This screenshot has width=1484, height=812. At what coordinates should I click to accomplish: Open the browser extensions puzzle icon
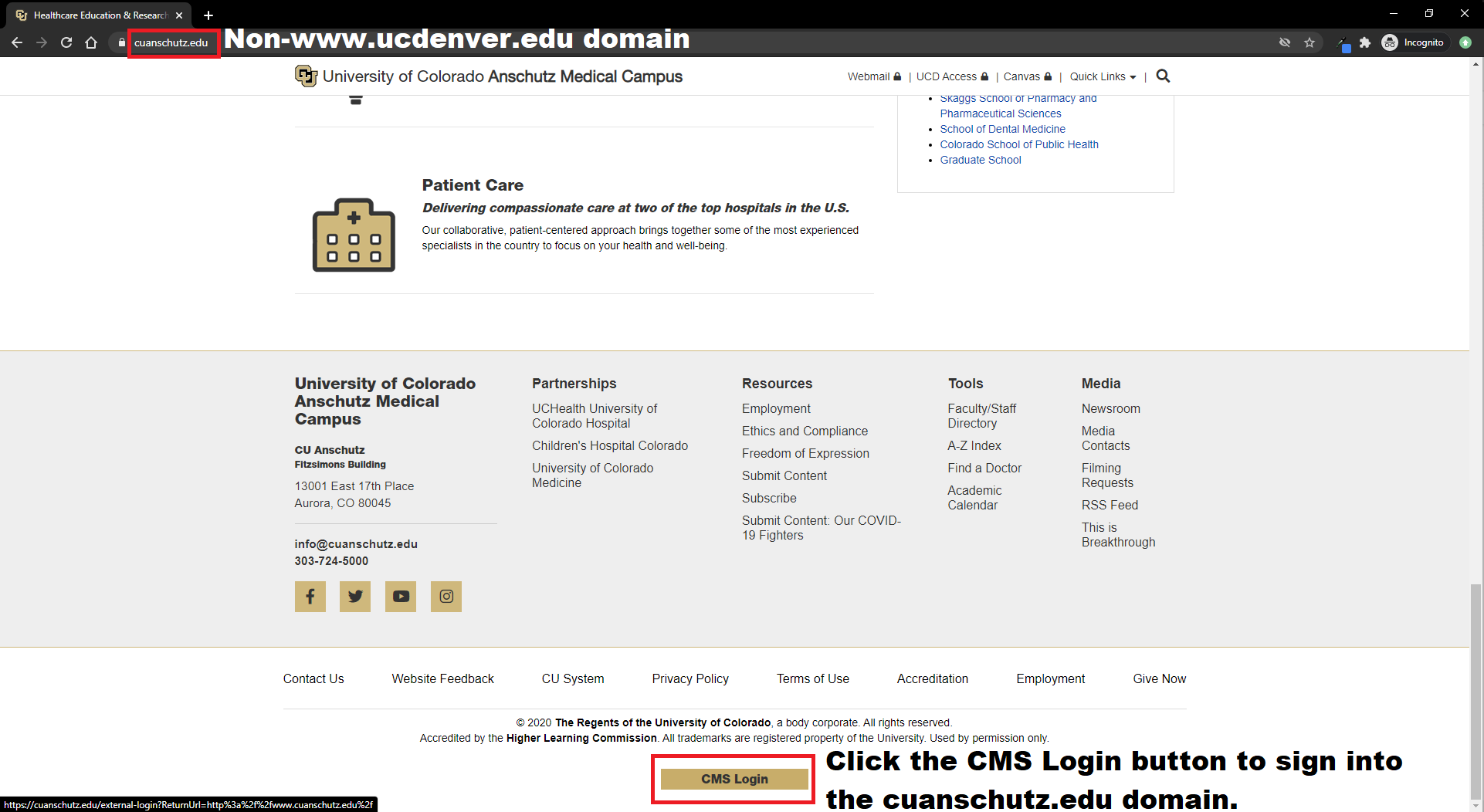1365,42
